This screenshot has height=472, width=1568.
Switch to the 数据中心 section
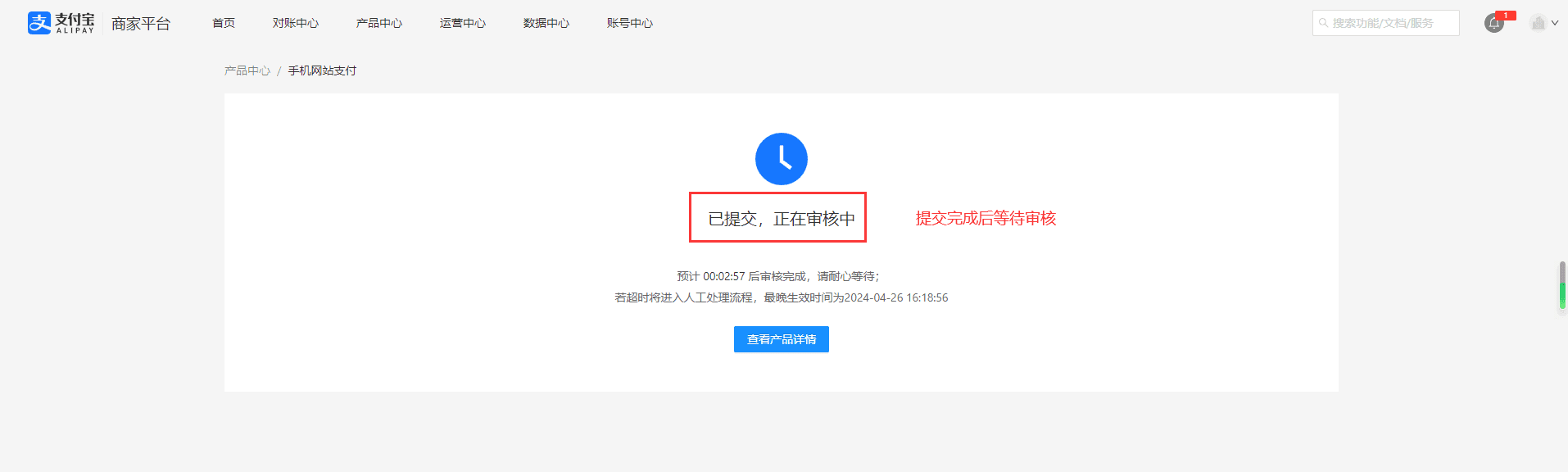pyautogui.click(x=546, y=23)
